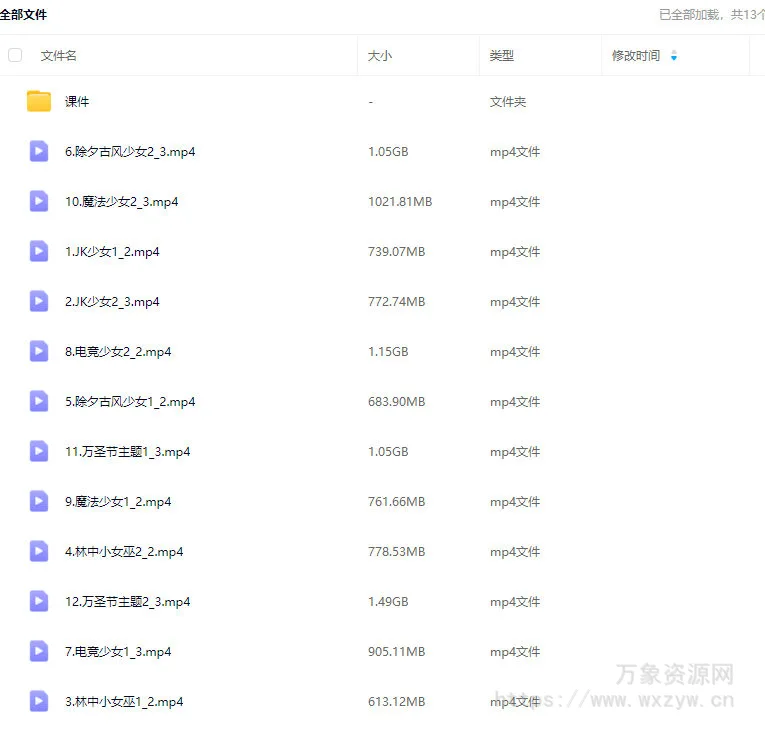Click video icon beside 10.魔法少女2_3.mp4
The height and width of the screenshot is (734, 765).
tap(39, 201)
